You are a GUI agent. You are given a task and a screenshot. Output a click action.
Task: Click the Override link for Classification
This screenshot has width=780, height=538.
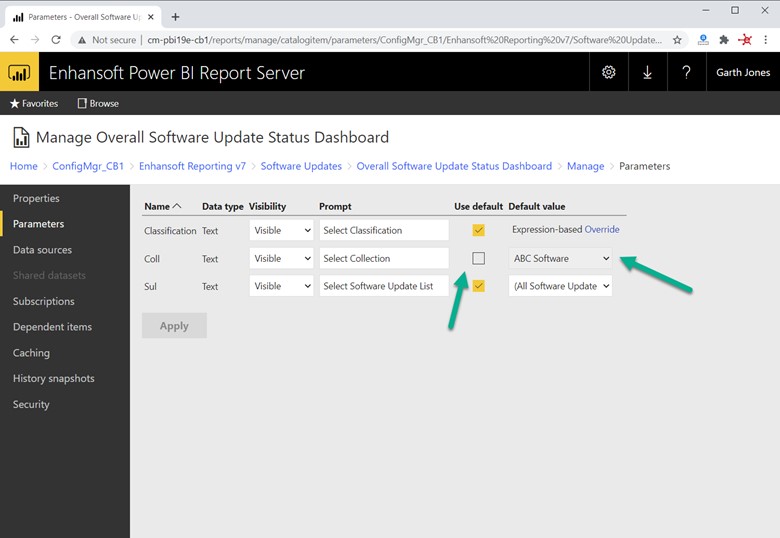click(602, 230)
